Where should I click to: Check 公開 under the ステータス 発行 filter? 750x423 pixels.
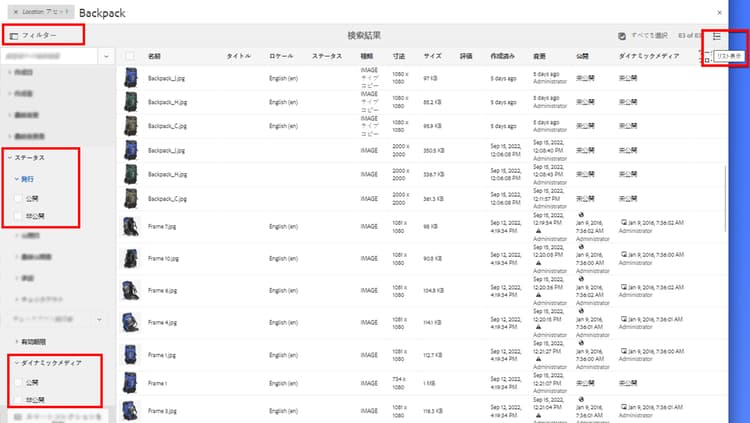pos(18,198)
